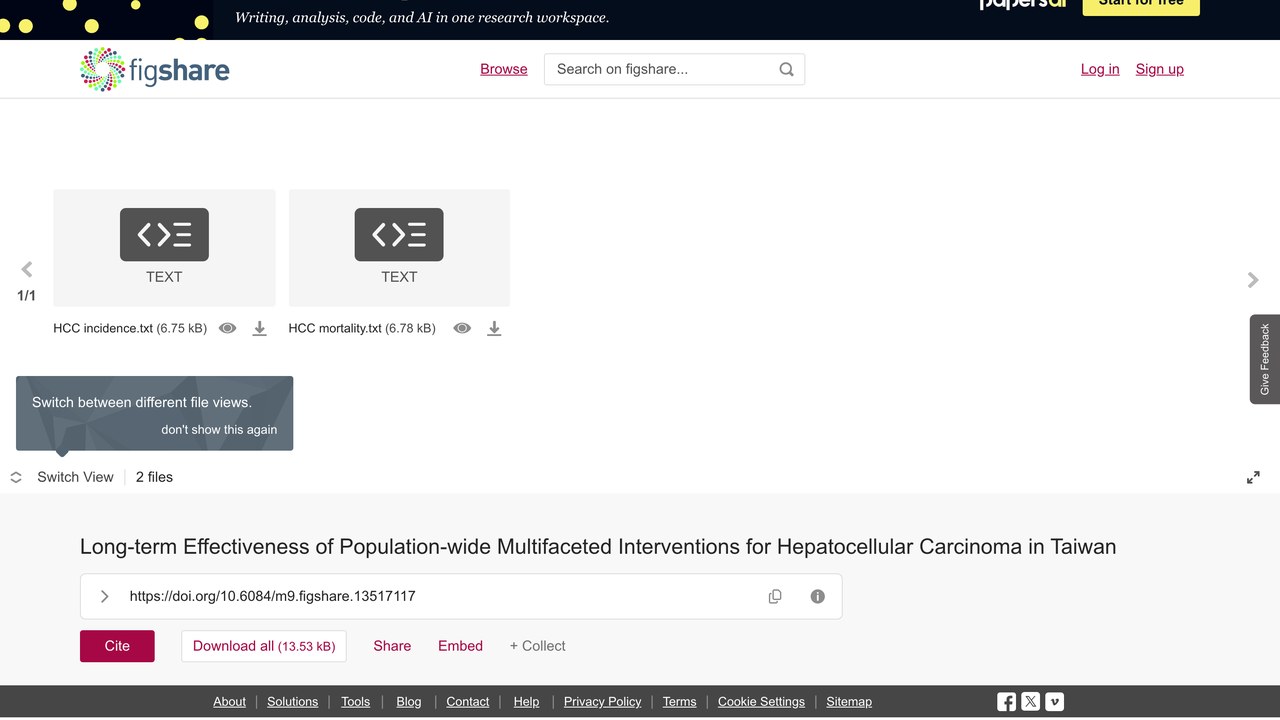Open Switch View file view selector

coord(62,477)
